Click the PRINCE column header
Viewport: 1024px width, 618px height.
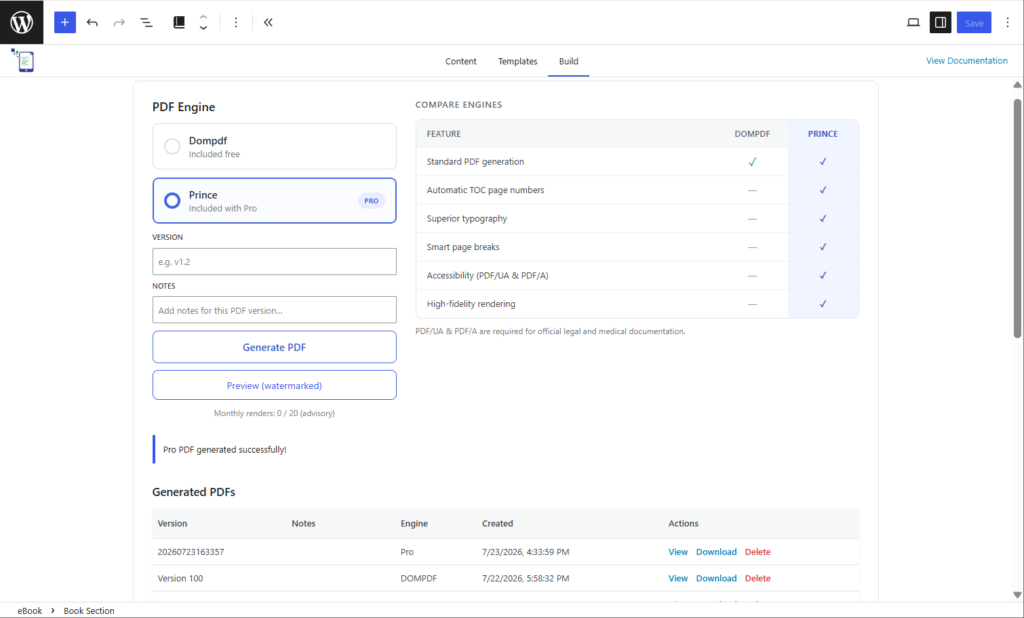(822, 134)
